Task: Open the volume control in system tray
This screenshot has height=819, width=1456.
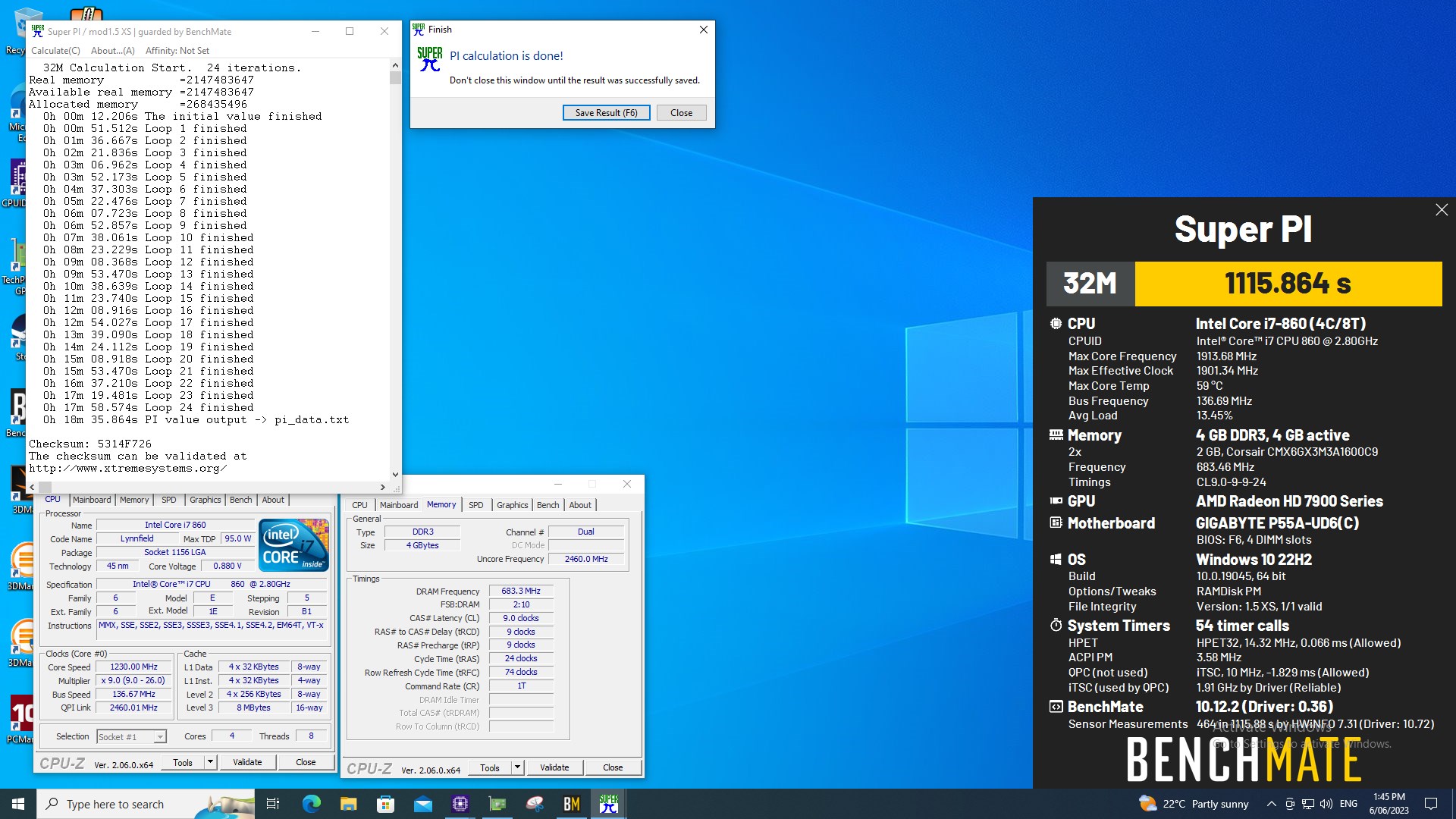Action: pyautogui.click(x=1326, y=804)
